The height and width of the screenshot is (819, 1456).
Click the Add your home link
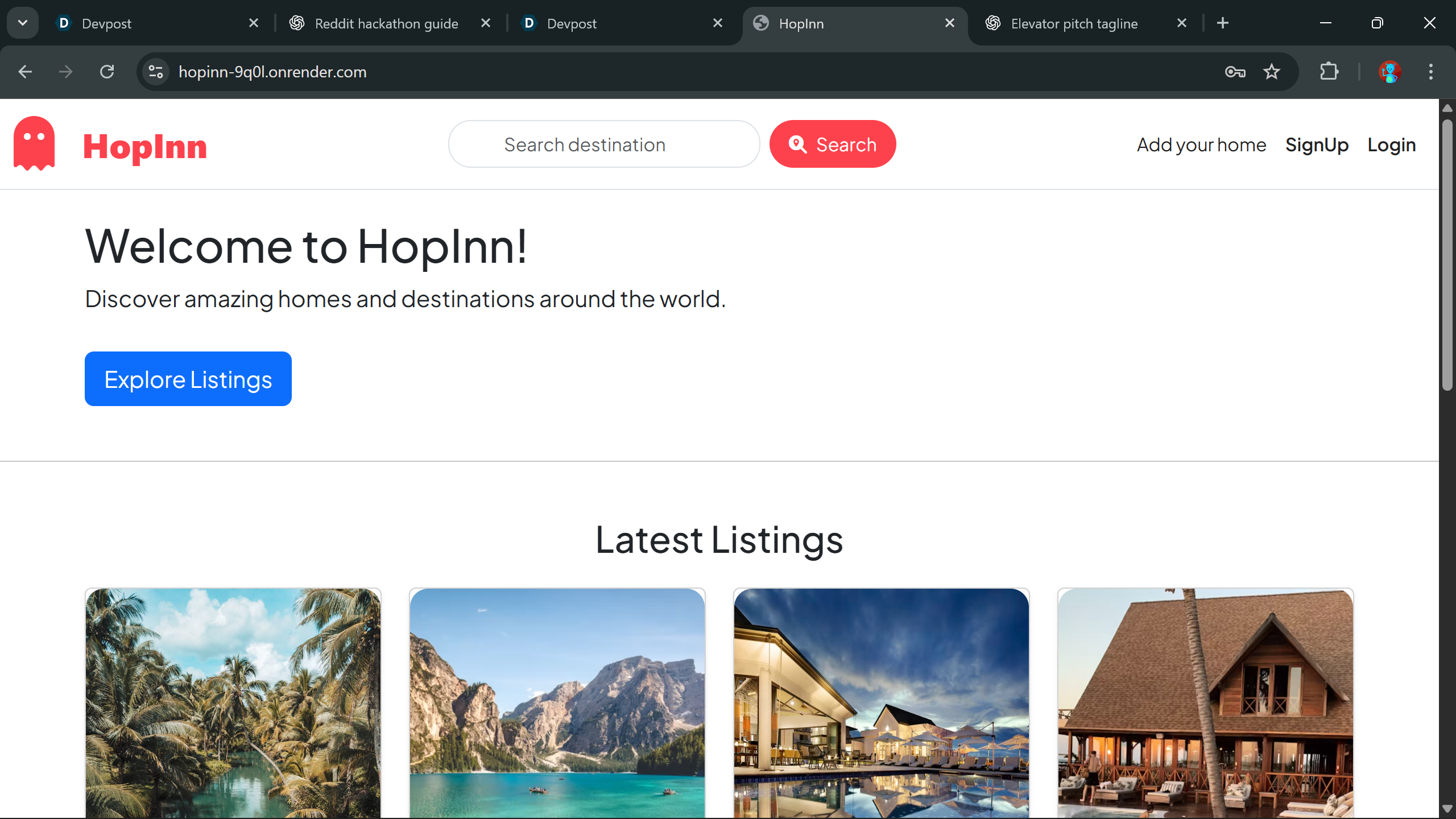1201,144
